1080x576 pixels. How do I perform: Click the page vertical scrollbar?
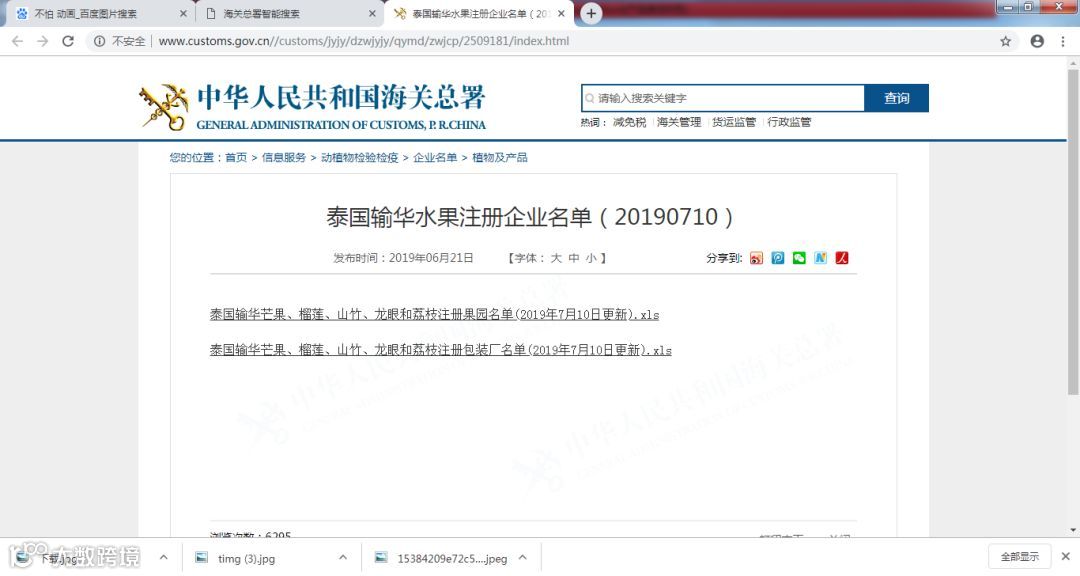[1072, 231]
